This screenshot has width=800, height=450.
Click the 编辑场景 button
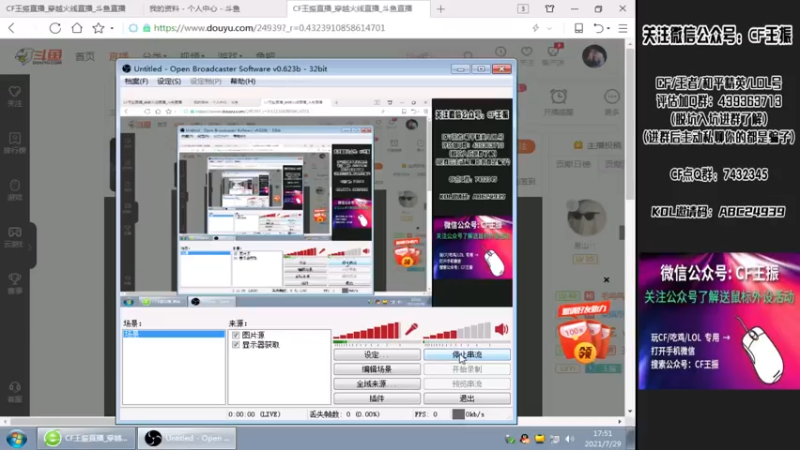pos(377,369)
